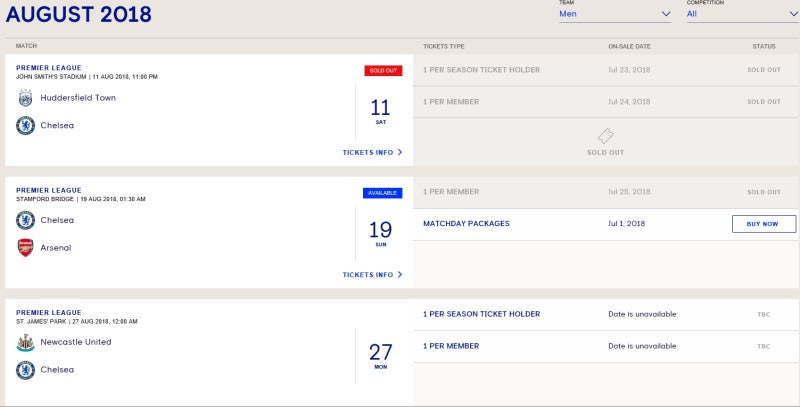800x407 pixels.
Task: Click Status column header
Action: (764, 46)
